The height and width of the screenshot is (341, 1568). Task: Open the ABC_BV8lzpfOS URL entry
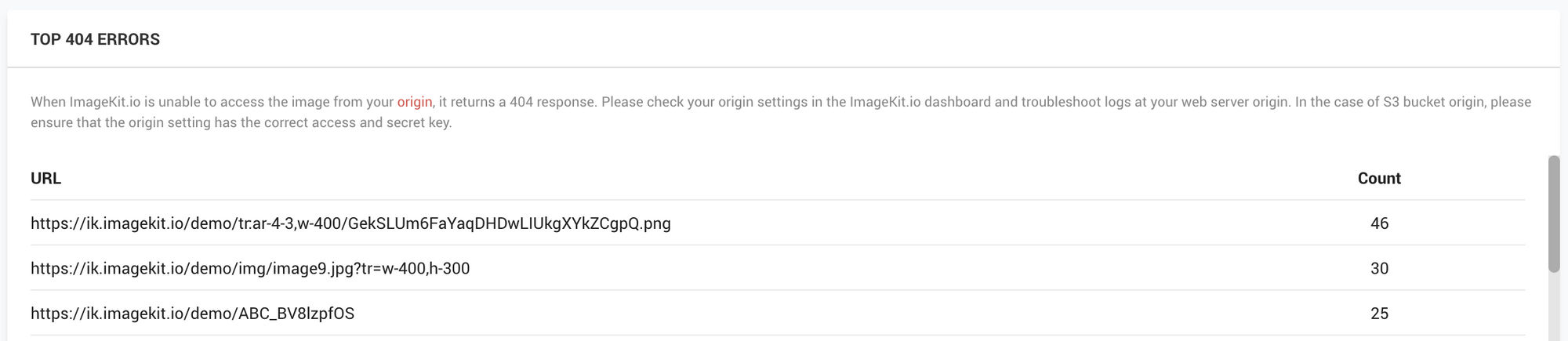pos(192,314)
